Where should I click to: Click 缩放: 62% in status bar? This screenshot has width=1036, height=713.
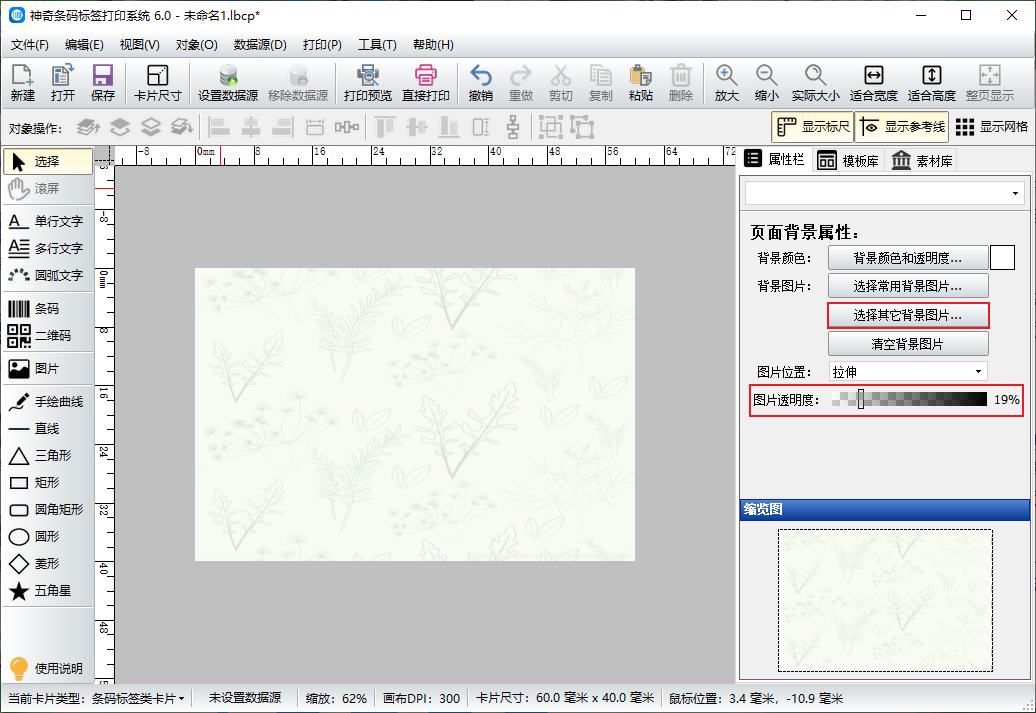coord(336,698)
